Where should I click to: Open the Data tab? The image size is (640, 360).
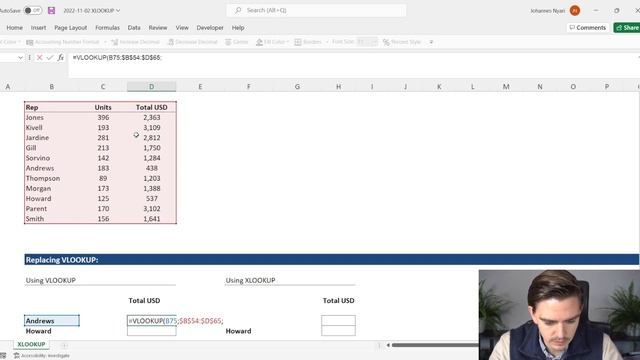click(x=134, y=28)
